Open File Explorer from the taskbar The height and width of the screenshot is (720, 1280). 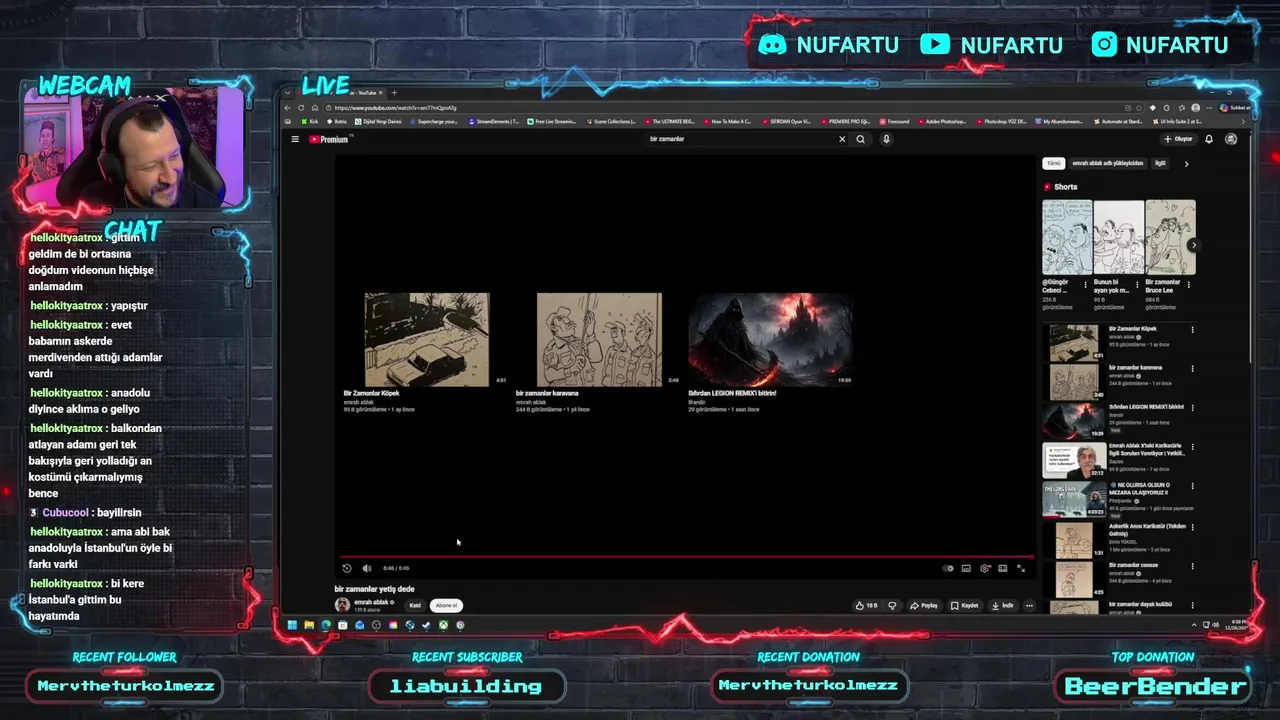click(x=309, y=625)
